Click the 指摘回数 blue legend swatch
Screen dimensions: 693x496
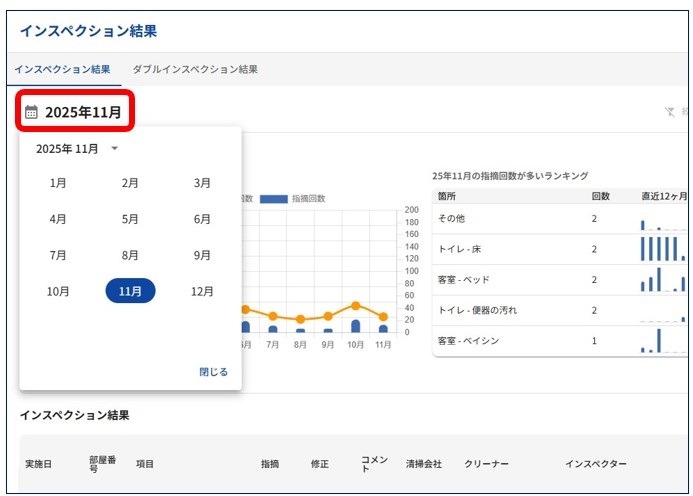tap(273, 199)
